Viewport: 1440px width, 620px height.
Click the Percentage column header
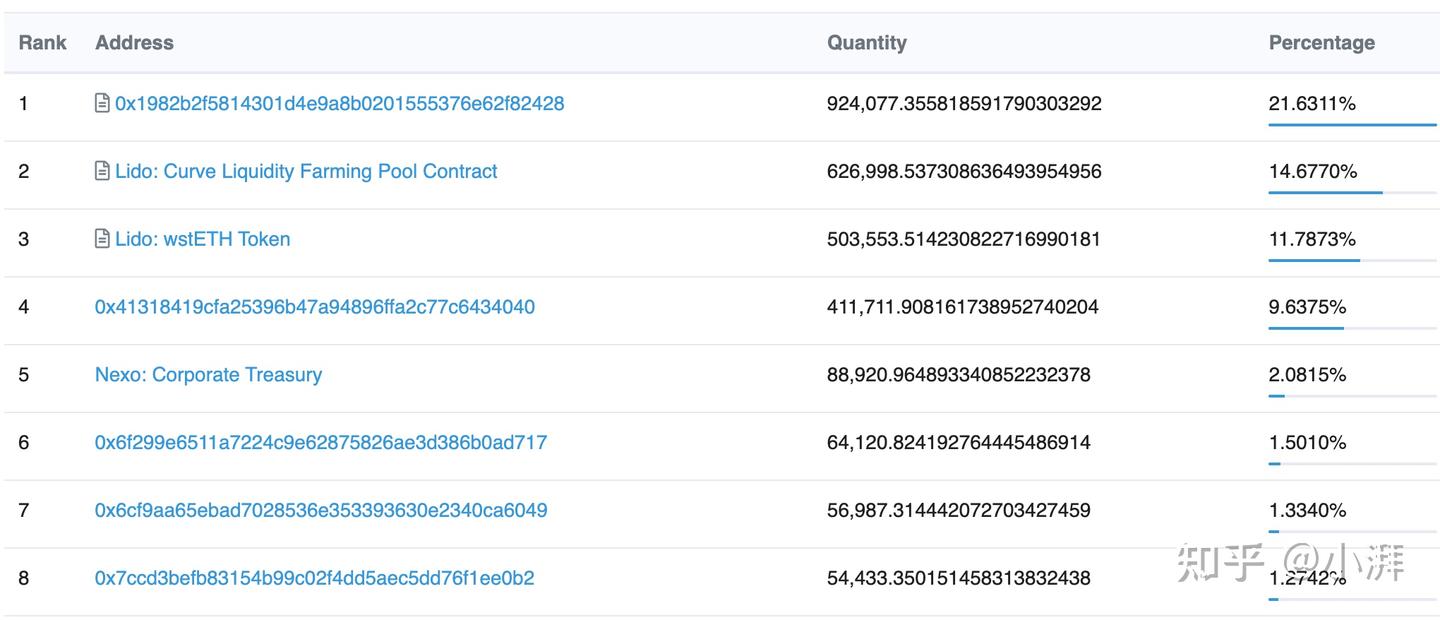click(x=1321, y=43)
